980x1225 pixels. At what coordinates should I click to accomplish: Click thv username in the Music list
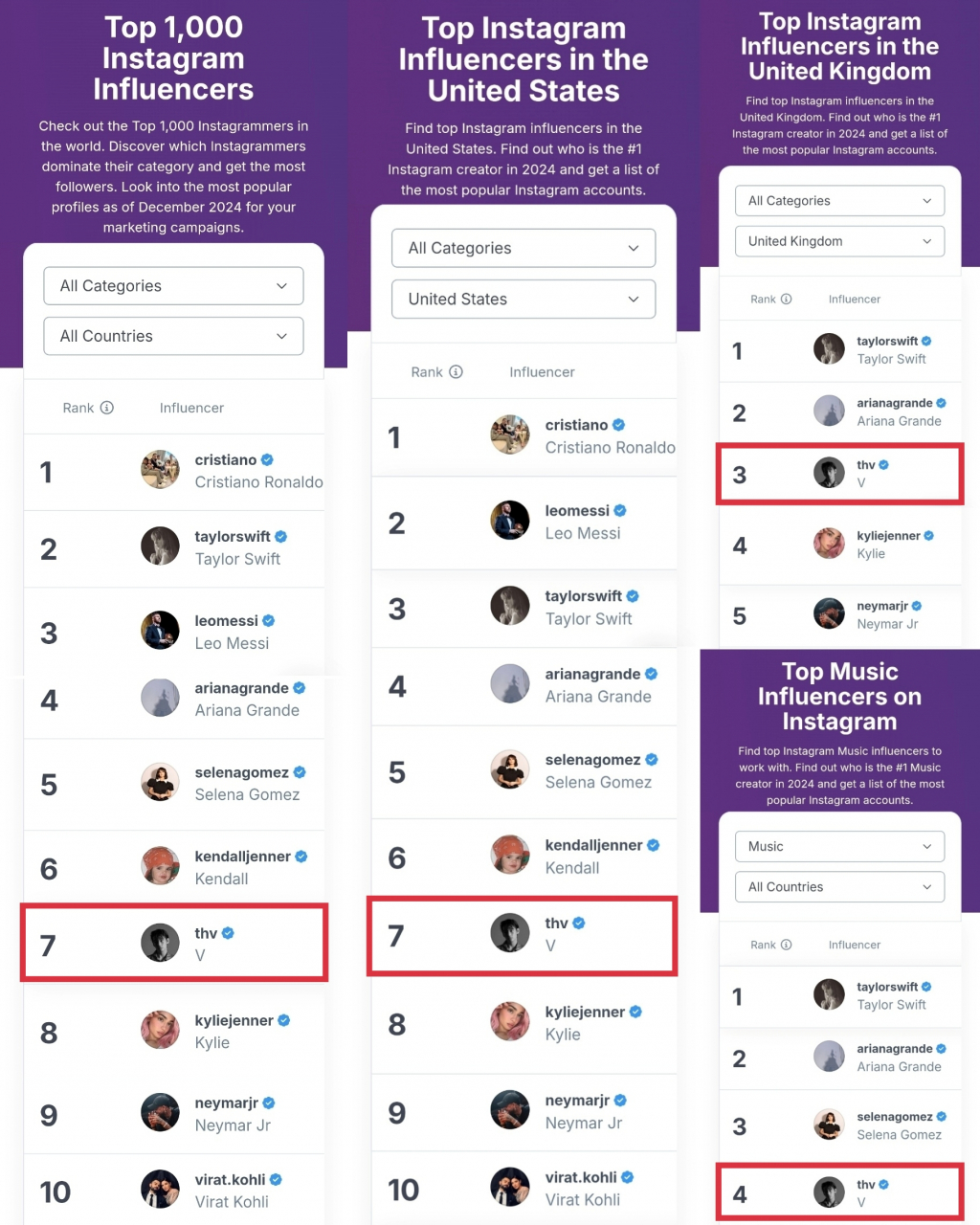pyautogui.click(x=866, y=1185)
